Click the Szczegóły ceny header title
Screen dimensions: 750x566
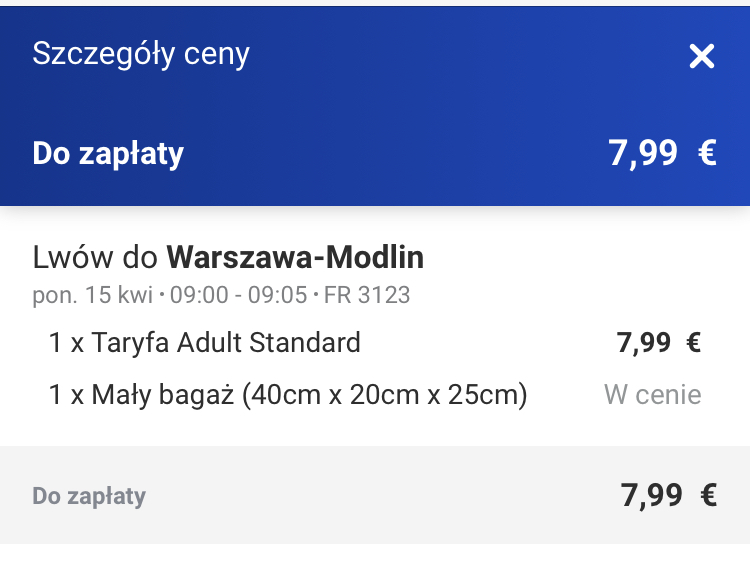coord(141,54)
